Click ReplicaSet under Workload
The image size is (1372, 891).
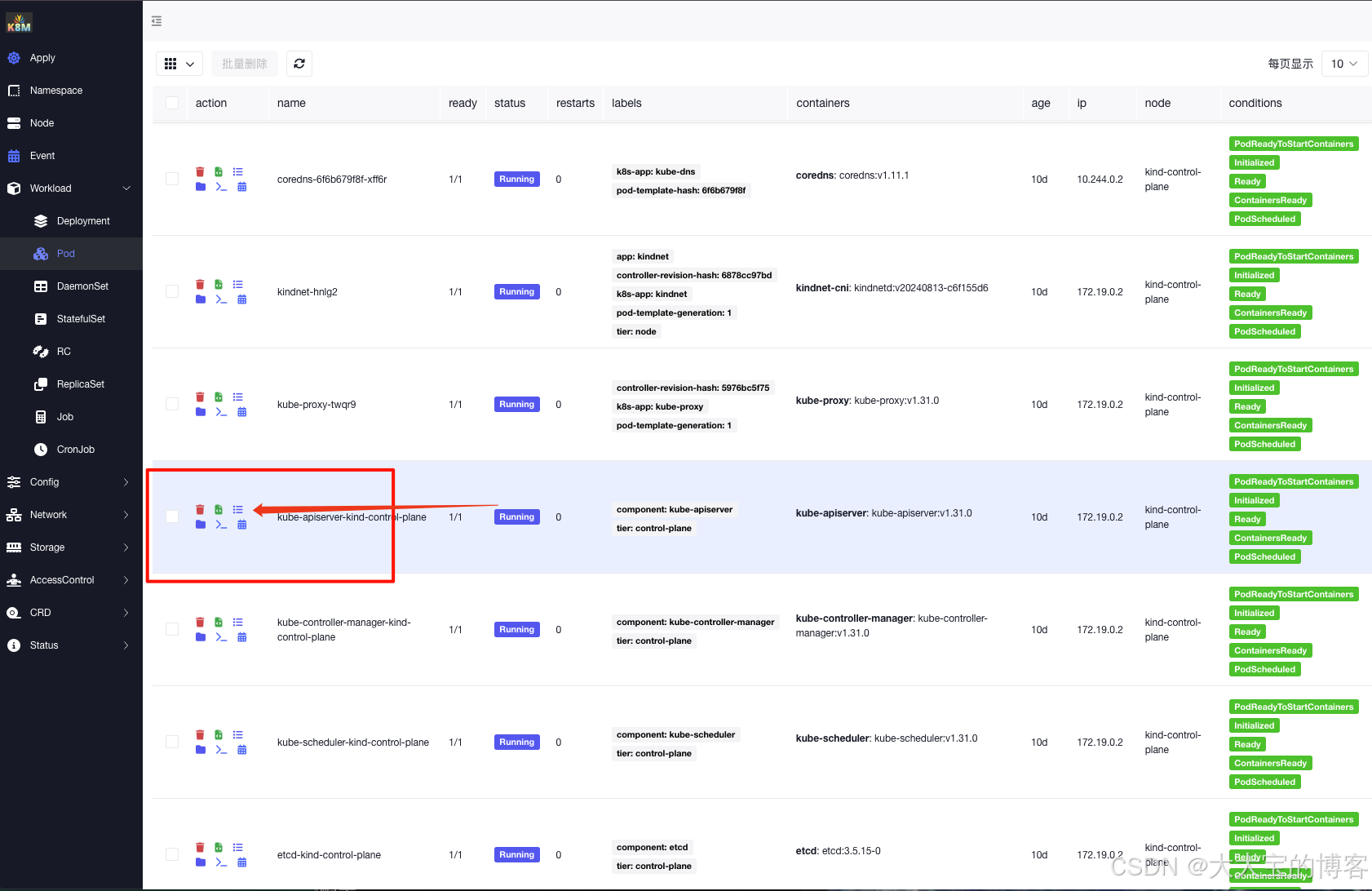pos(71,384)
